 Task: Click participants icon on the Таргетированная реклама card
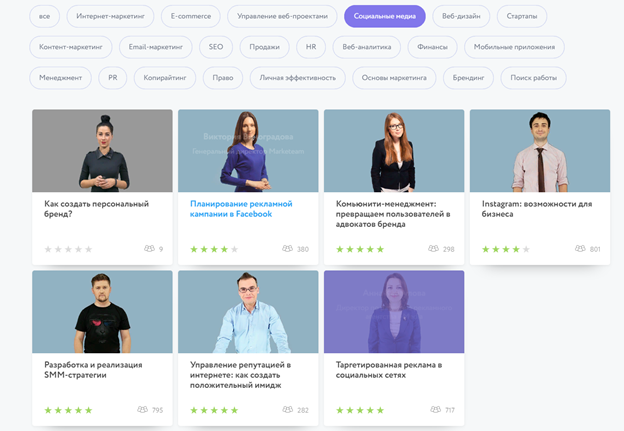(434, 410)
